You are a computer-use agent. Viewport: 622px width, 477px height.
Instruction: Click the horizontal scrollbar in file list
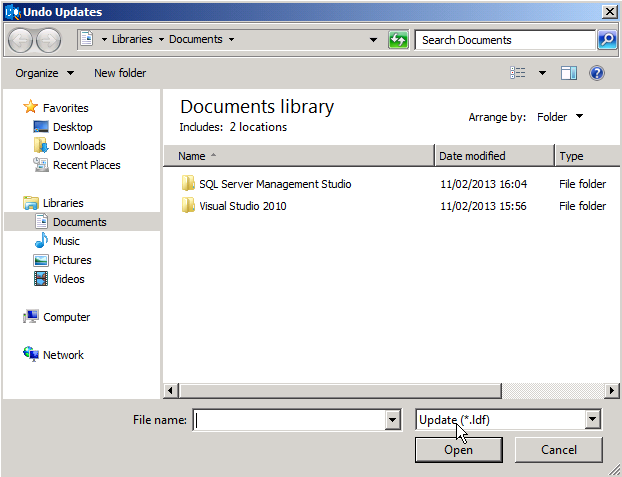390,390
